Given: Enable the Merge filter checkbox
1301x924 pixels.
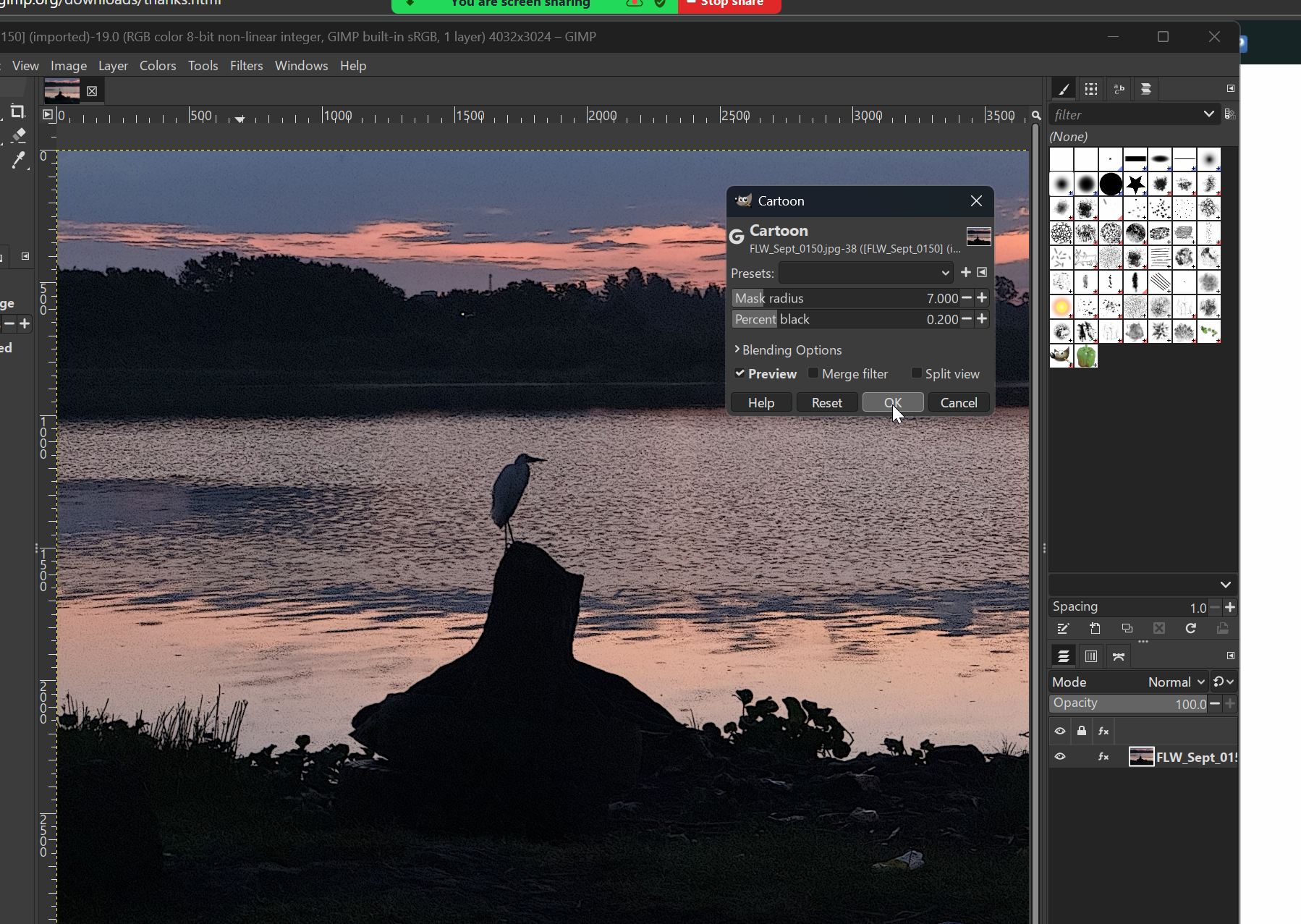Looking at the screenshot, I should (813, 373).
